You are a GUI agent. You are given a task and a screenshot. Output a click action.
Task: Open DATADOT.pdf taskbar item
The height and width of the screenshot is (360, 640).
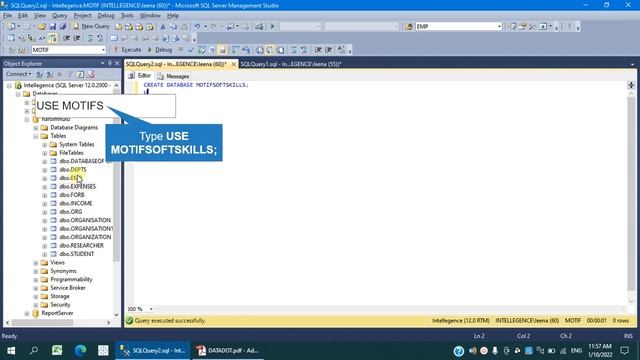[227, 351]
